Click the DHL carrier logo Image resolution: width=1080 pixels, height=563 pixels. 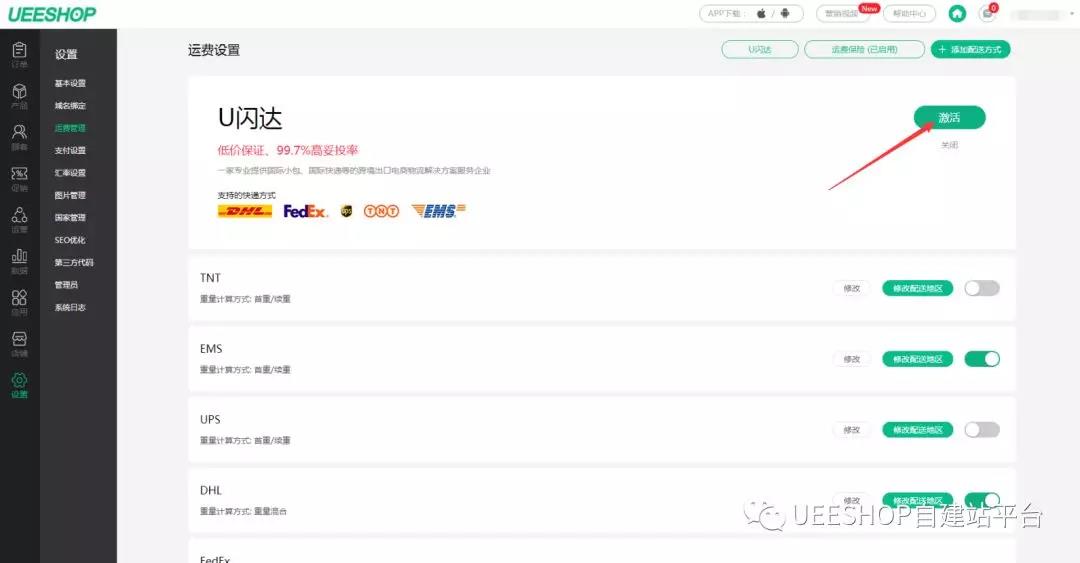click(x=245, y=211)
